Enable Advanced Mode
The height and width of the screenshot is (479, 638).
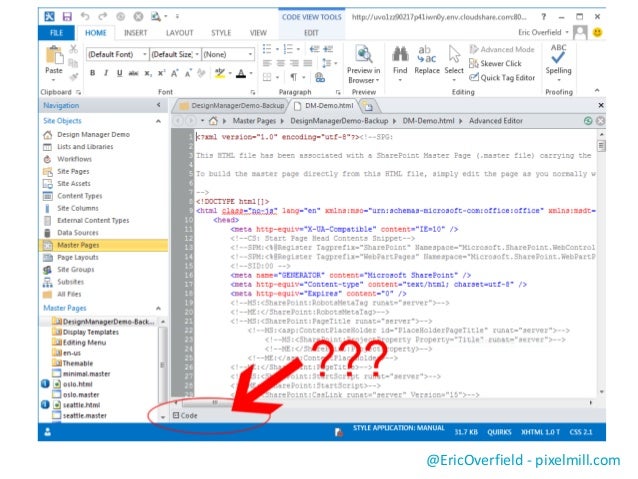[502, 49]
